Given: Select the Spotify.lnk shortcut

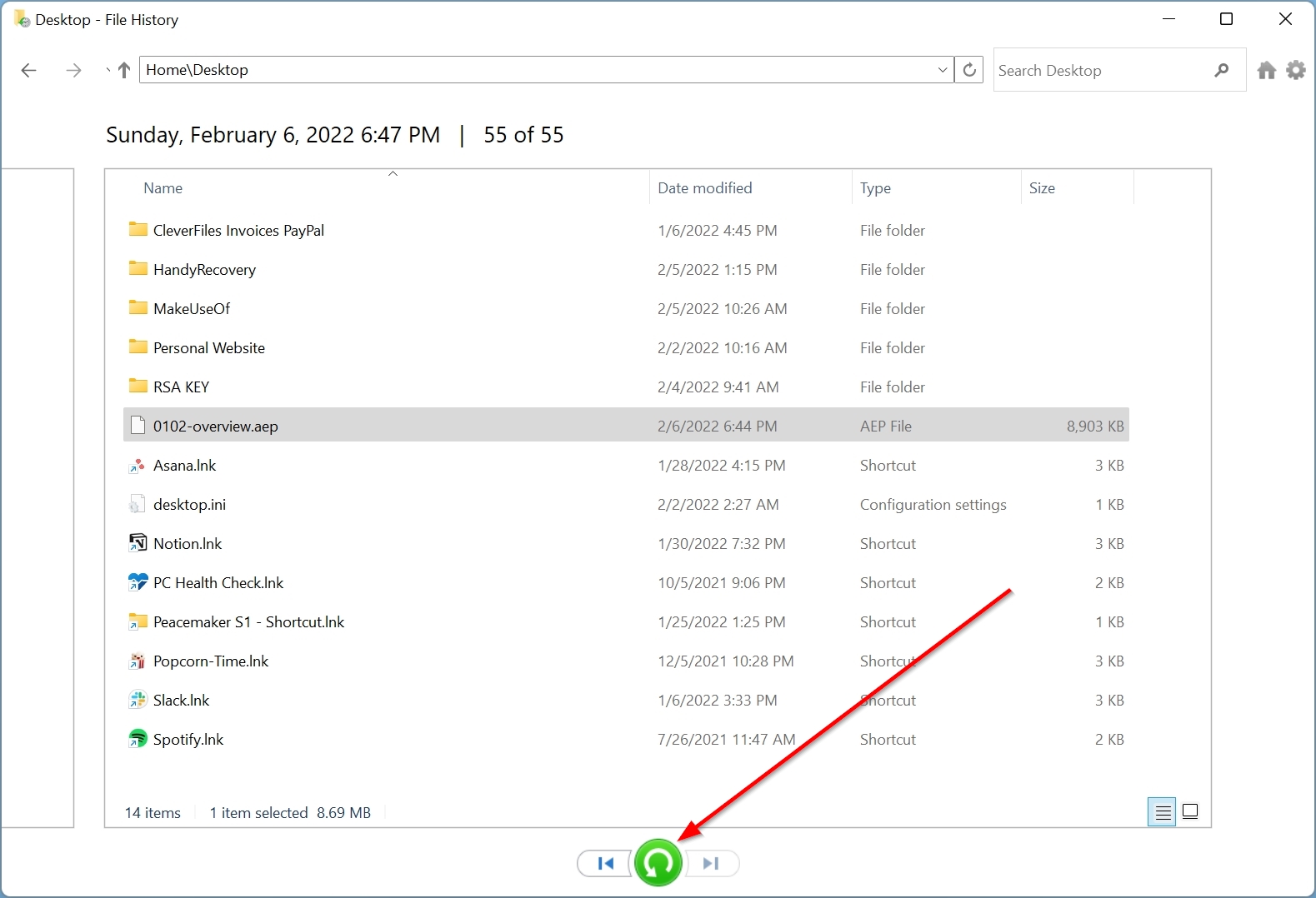Looking at the screenshot, I should (188, 740).
